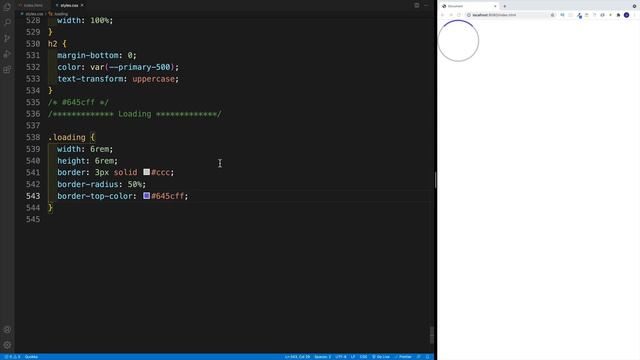Click Ln/Col cursor position in status bar
Image resolution: width=640 pixels, height=360 pixels.
(298, 357)
